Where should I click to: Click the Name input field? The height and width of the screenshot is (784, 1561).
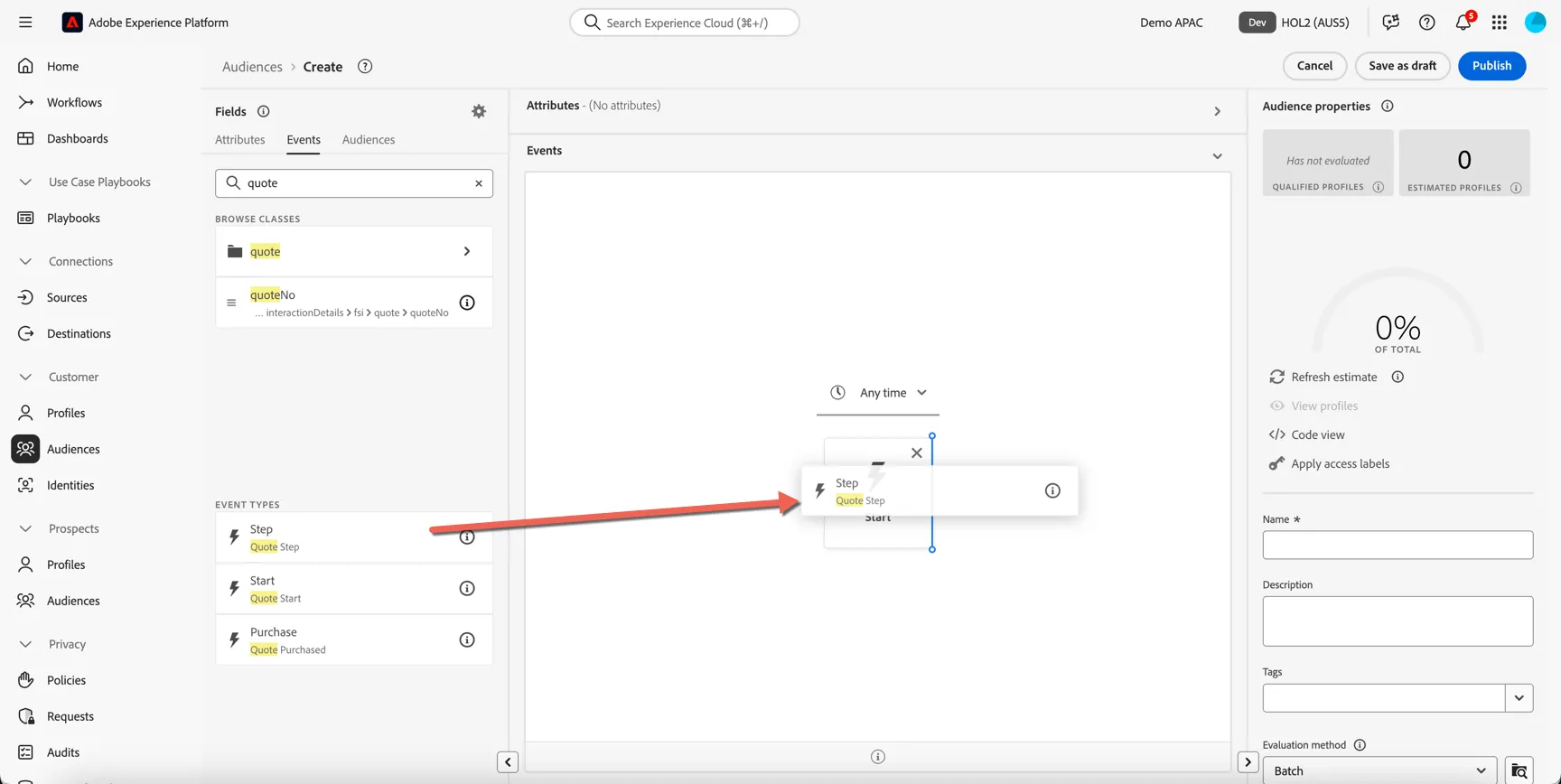tap(1397, 545)
